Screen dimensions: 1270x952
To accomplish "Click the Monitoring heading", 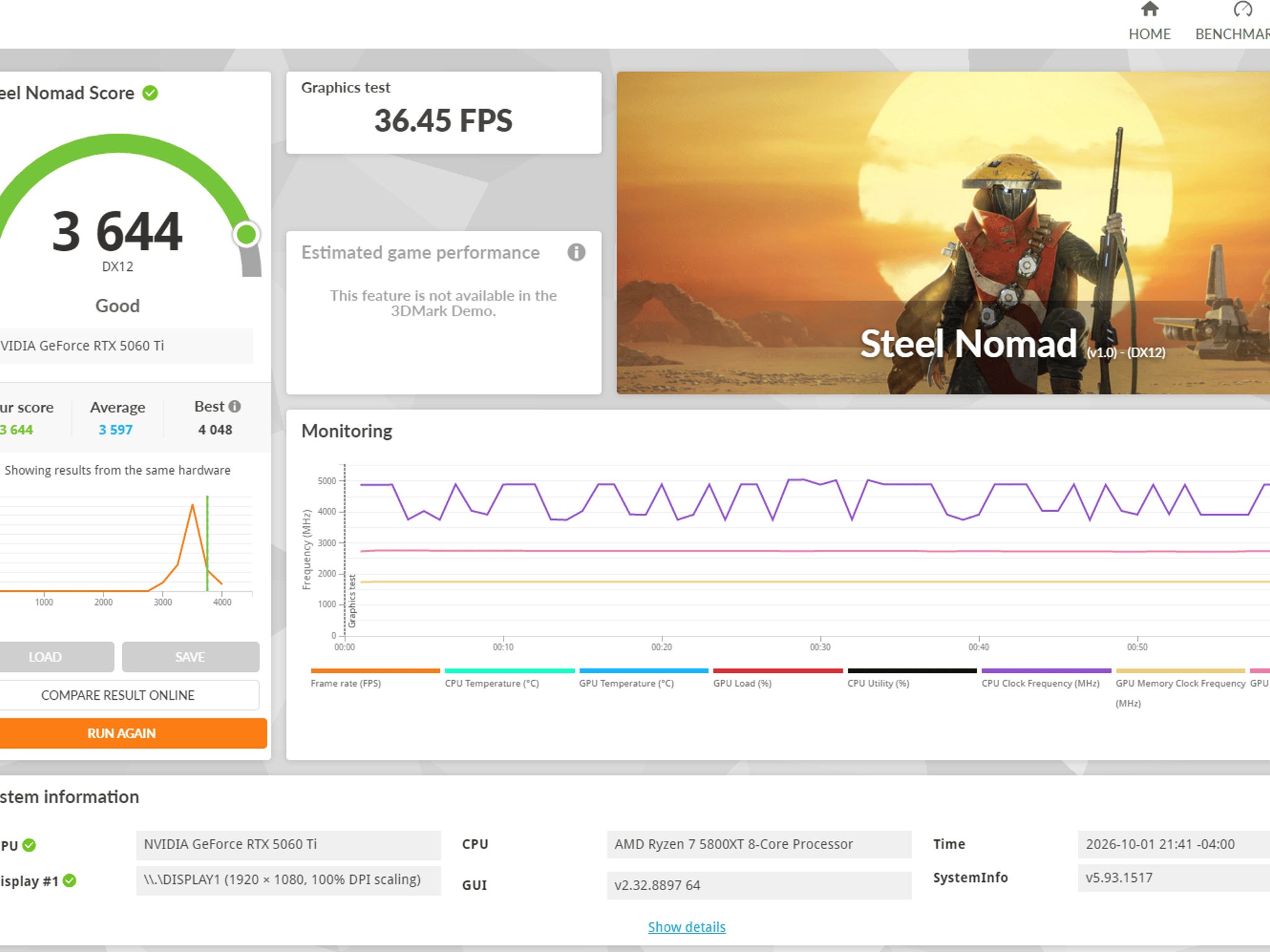I will tap(347, 431).
